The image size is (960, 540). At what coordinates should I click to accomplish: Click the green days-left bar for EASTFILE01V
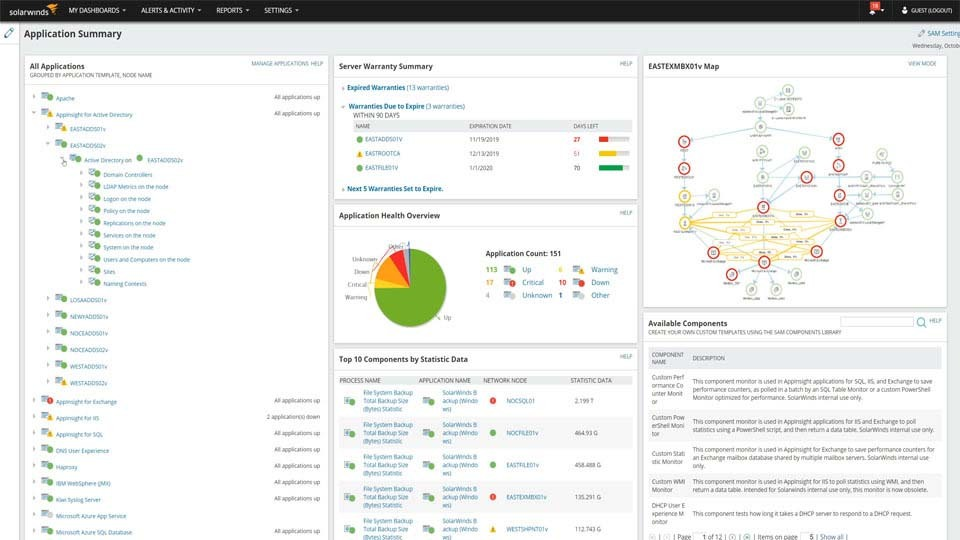(611, 168)
